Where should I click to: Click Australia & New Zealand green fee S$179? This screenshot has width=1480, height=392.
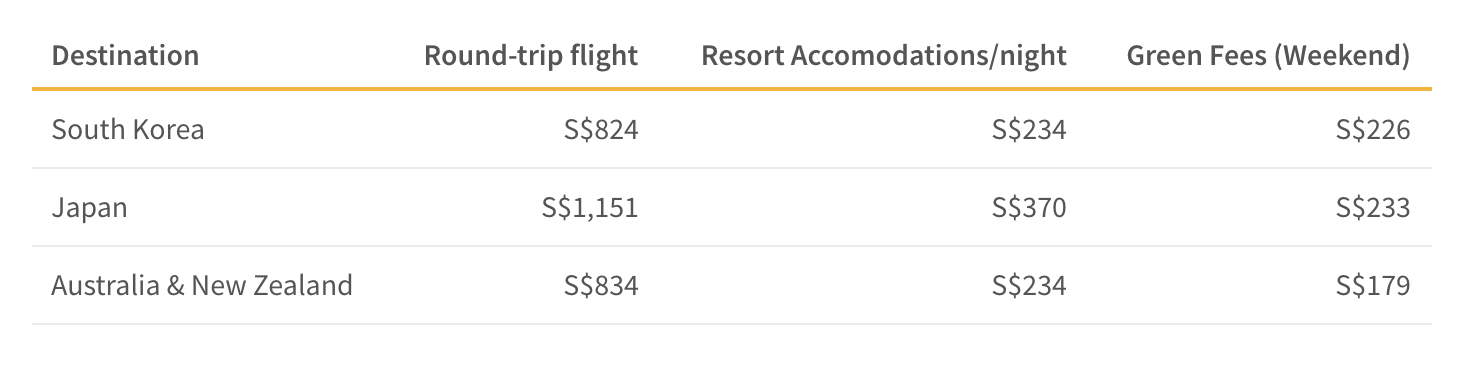pyautogui.click(x=1373, y=285)
